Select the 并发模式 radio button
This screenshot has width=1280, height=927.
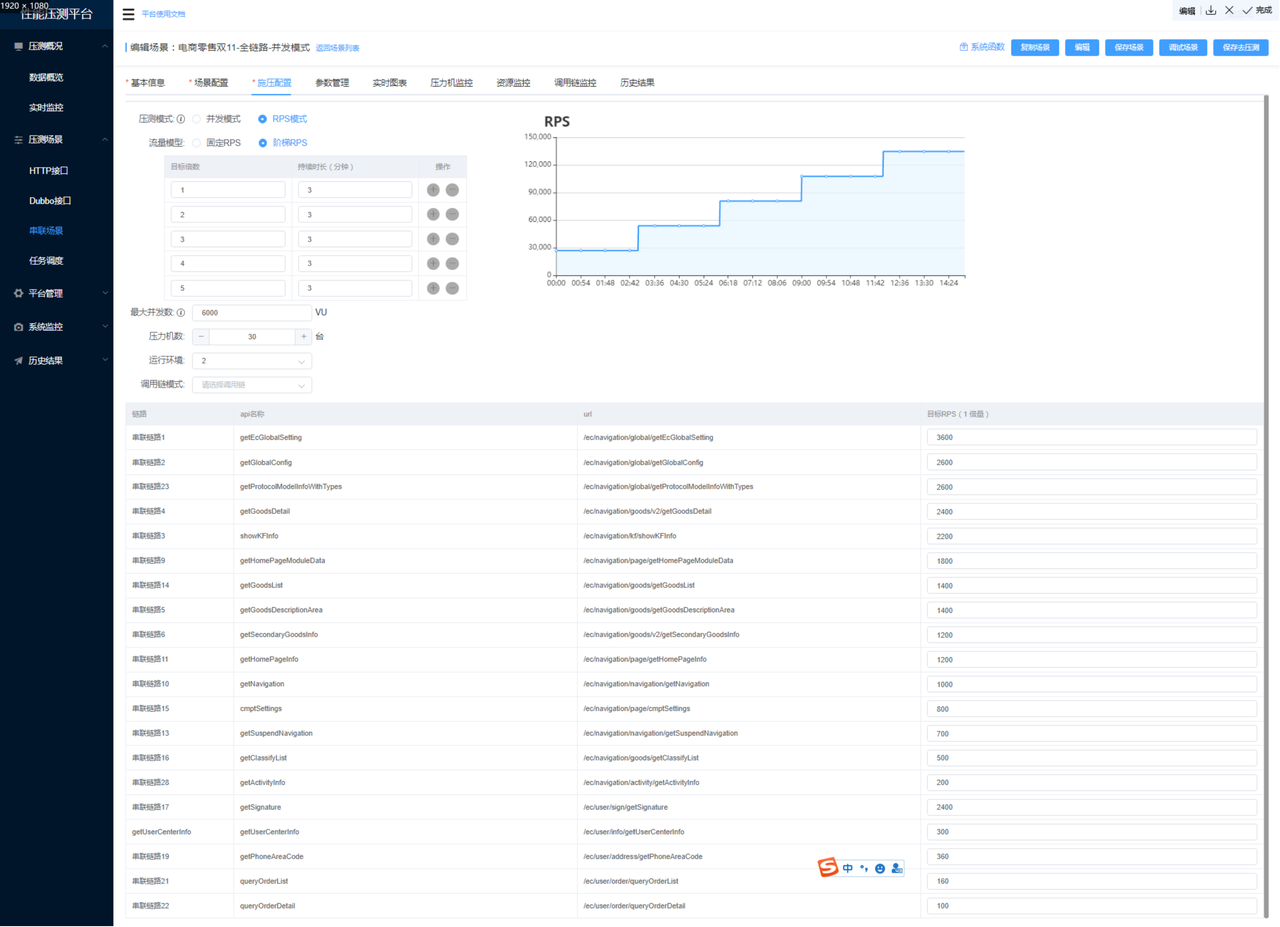(x=197, y=119)
